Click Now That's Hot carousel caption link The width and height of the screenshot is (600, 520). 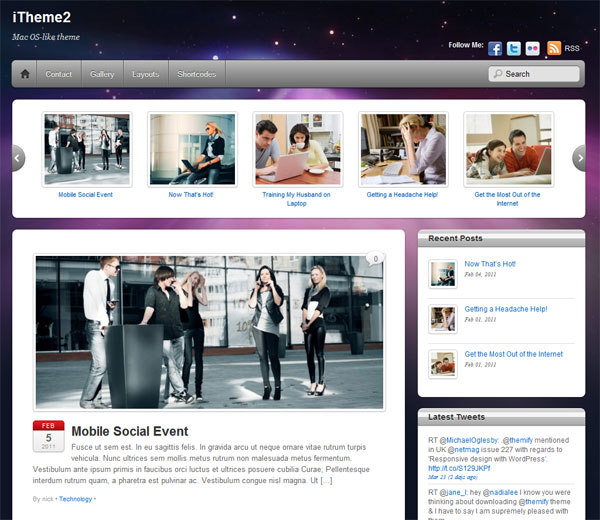(x=191, y=195)
